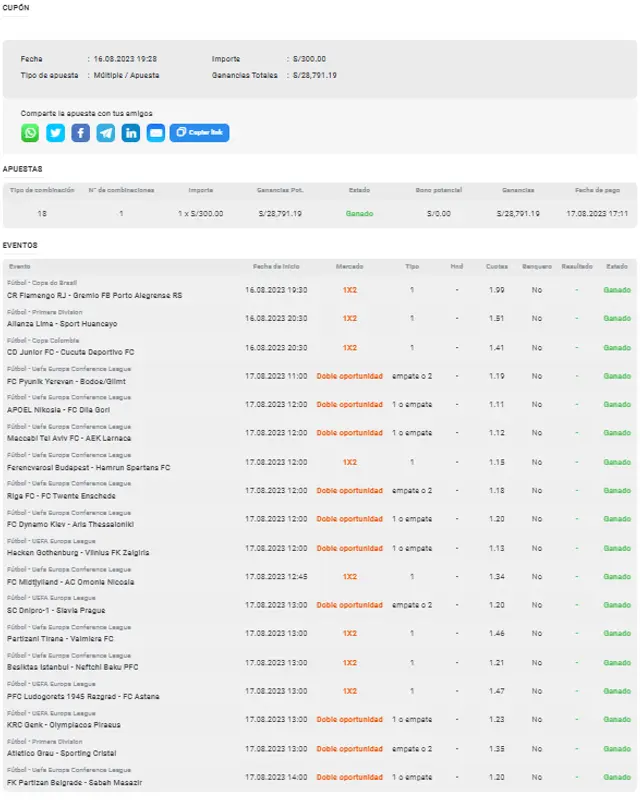Click Doble oportunidad in Pyunik Yerevan row
Screen dimensions: 640x800
pyautogui.click(x=350, y=376)
